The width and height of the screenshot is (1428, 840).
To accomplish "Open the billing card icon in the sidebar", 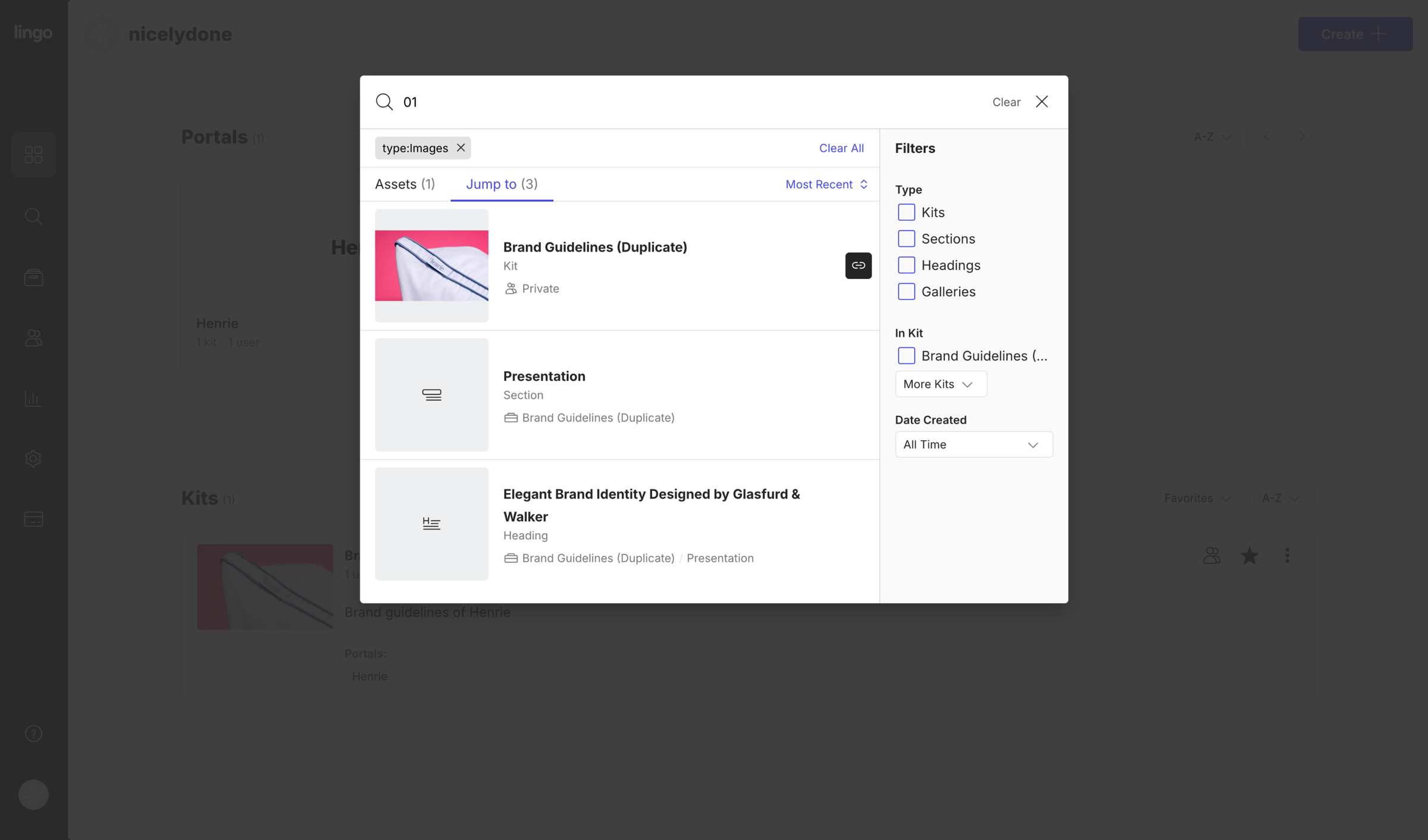I will tap(33, 519).
